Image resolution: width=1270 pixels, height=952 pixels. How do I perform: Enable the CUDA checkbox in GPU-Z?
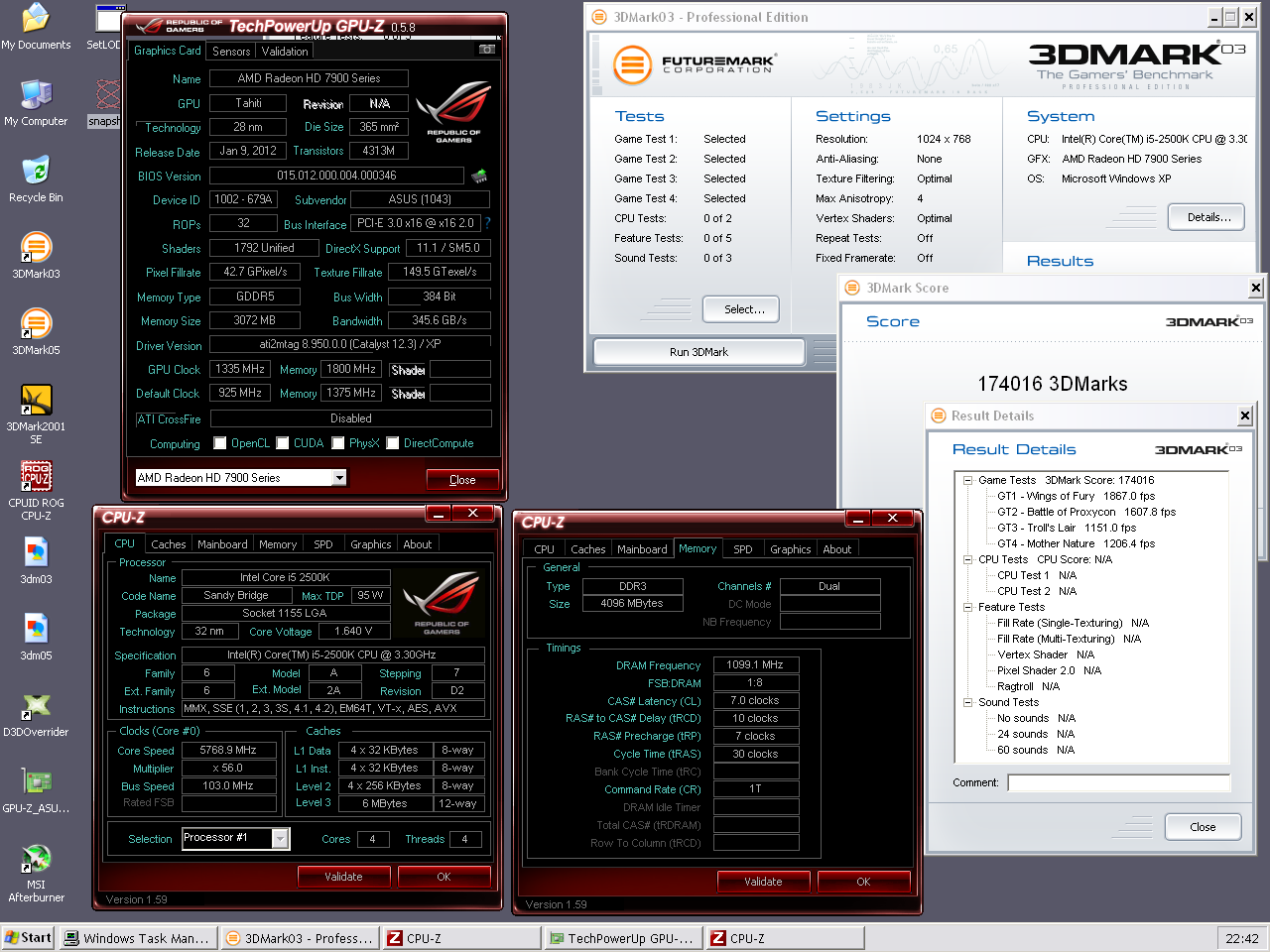[283, 443]
